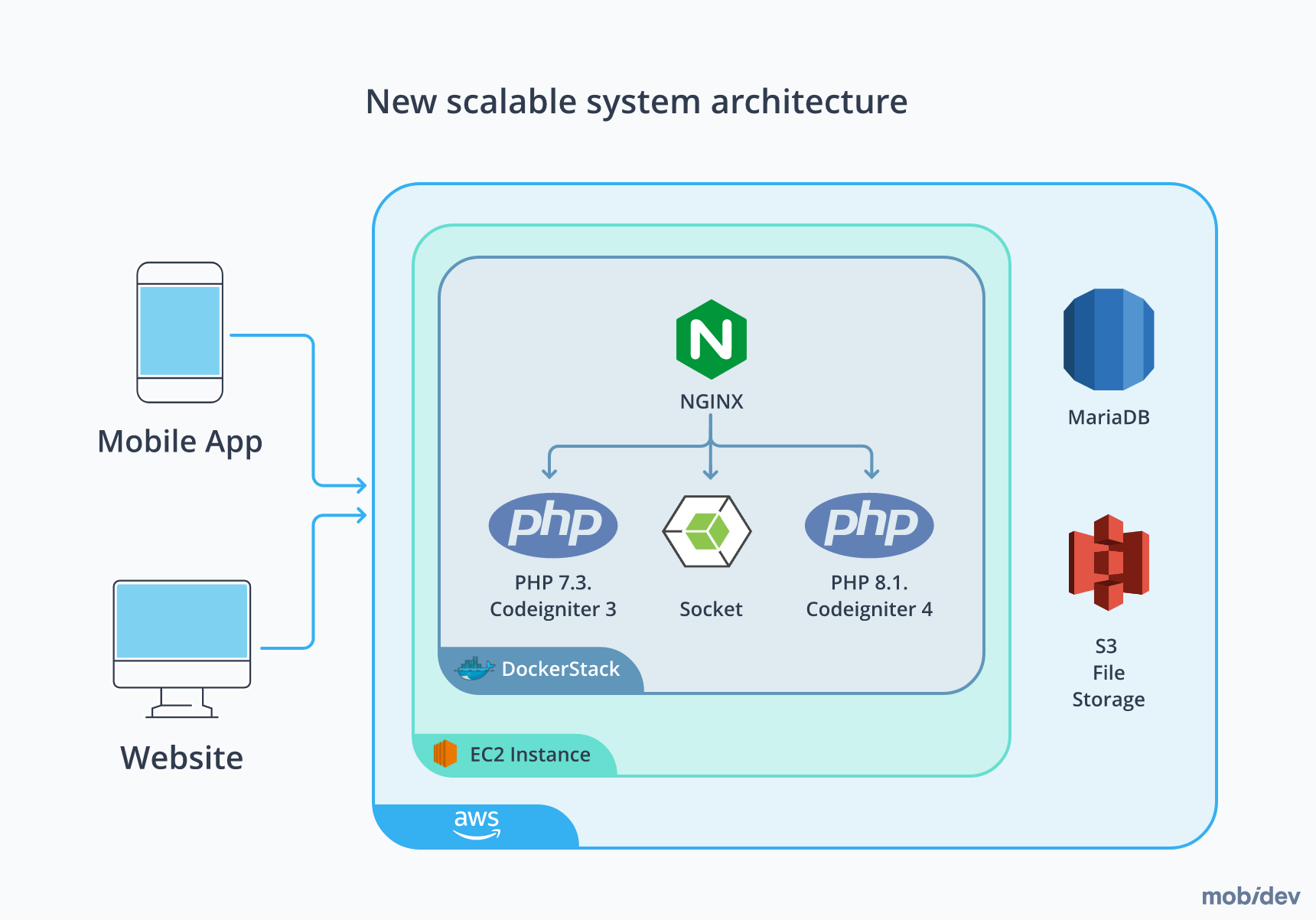Click the blue MariaDB database icon
1316x920 pixels.
pos(1108,339)
